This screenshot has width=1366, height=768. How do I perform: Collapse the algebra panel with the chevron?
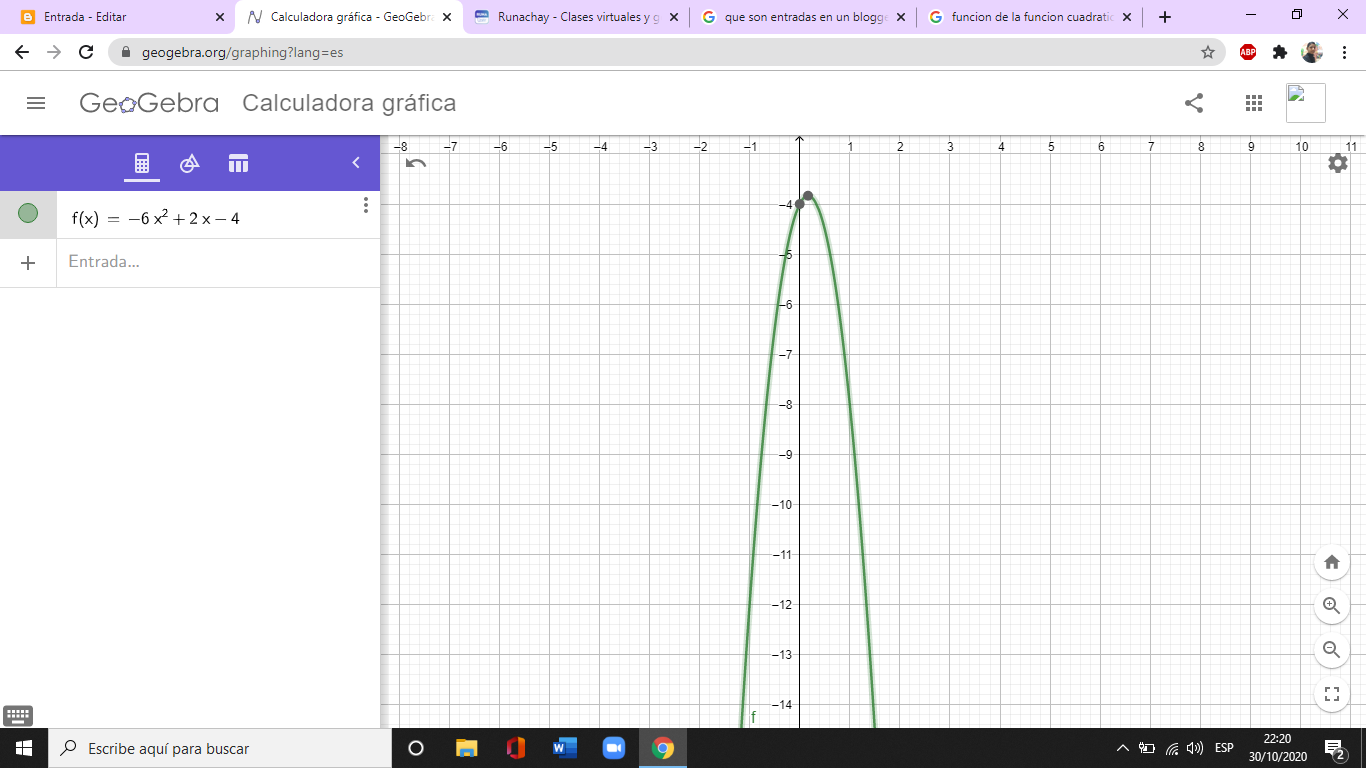356,163
